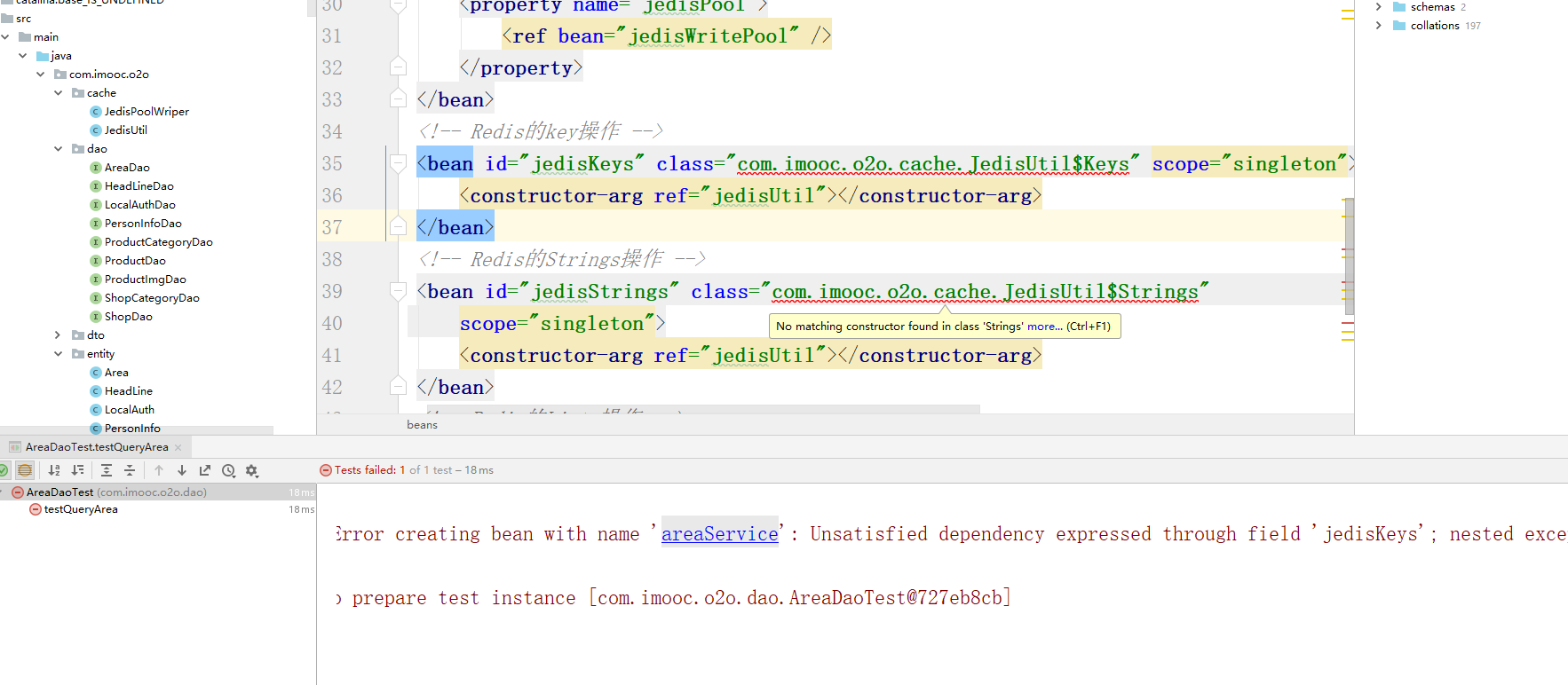Click more... in the error tooltip
This screenshot has width=1568, height=685.
click(x=1045, y=327)
